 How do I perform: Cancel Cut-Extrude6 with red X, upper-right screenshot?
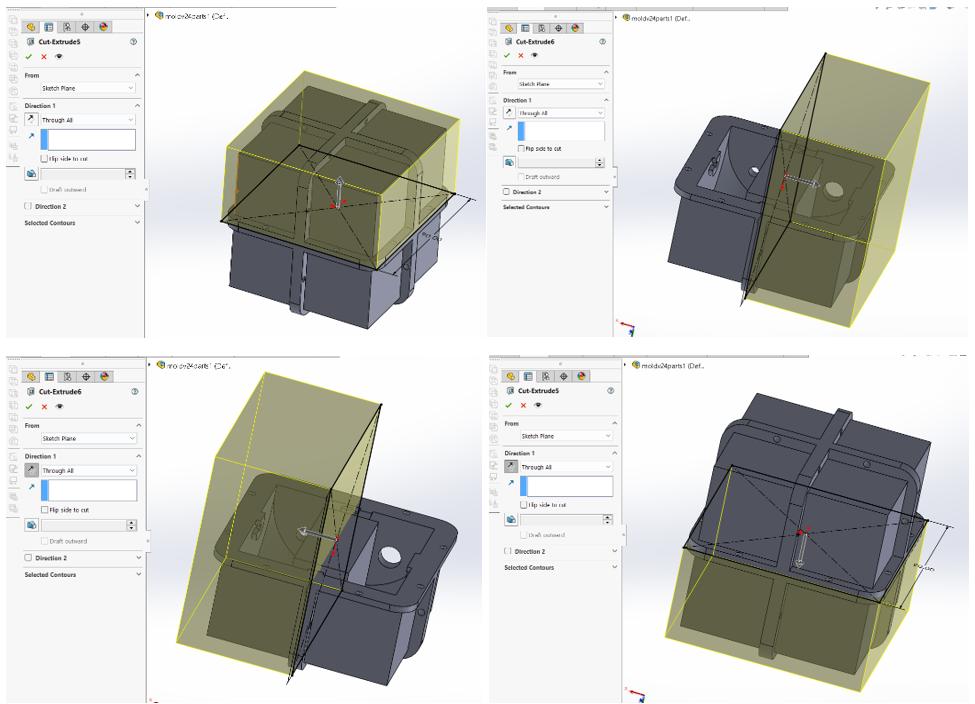521,55
